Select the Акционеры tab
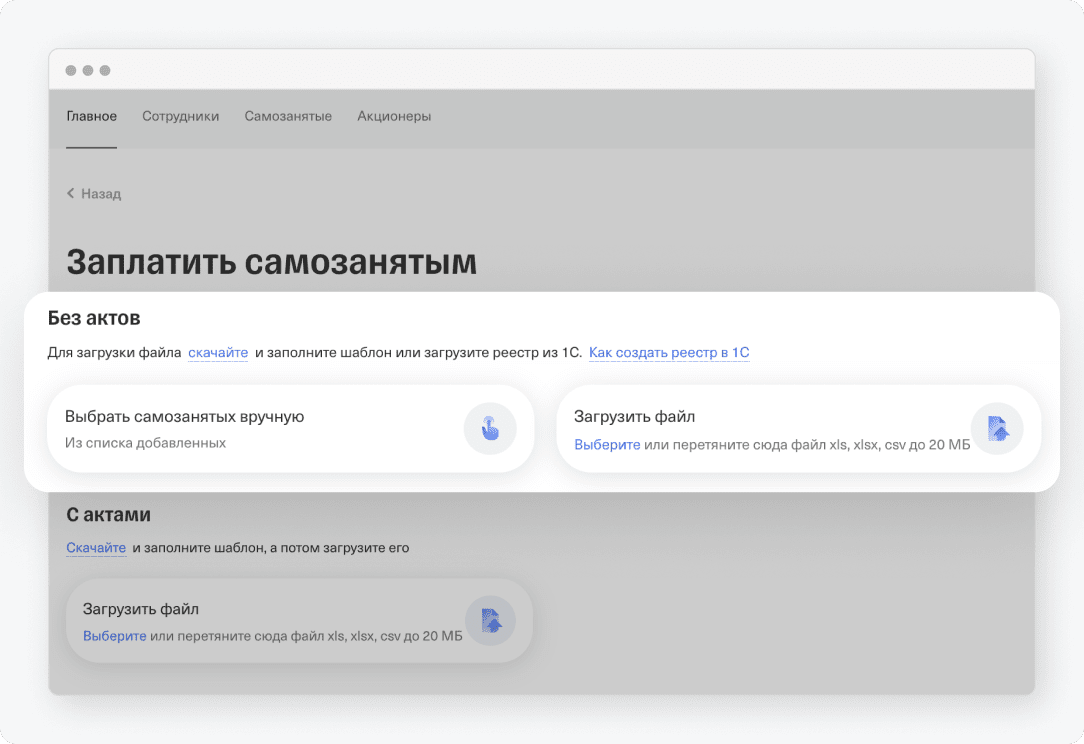The width and height of the screenshot is (1084, 744). [394, 116]
